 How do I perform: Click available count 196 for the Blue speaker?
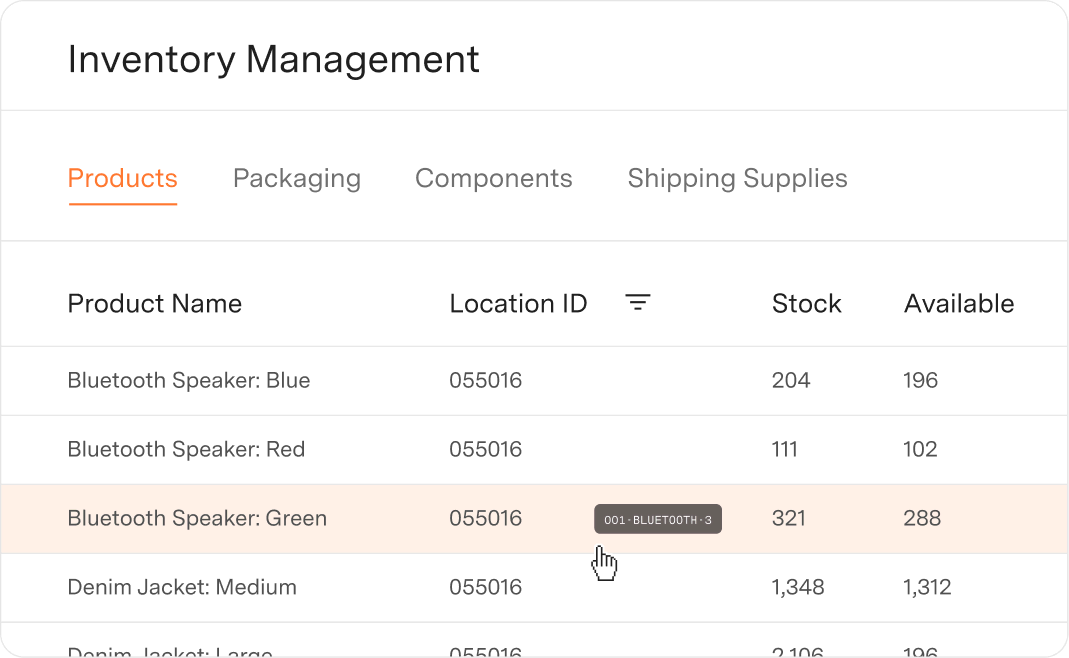click(920, 380)
